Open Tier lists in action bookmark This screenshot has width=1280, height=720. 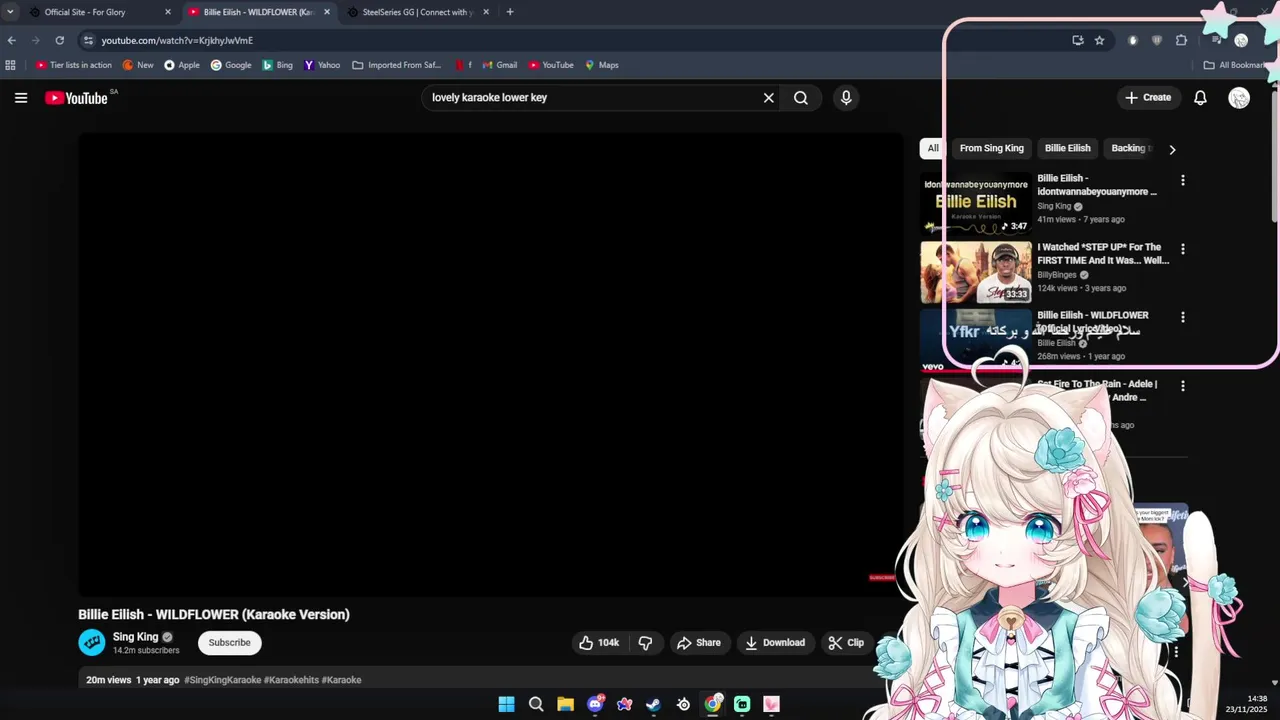(x=74, y=65)
